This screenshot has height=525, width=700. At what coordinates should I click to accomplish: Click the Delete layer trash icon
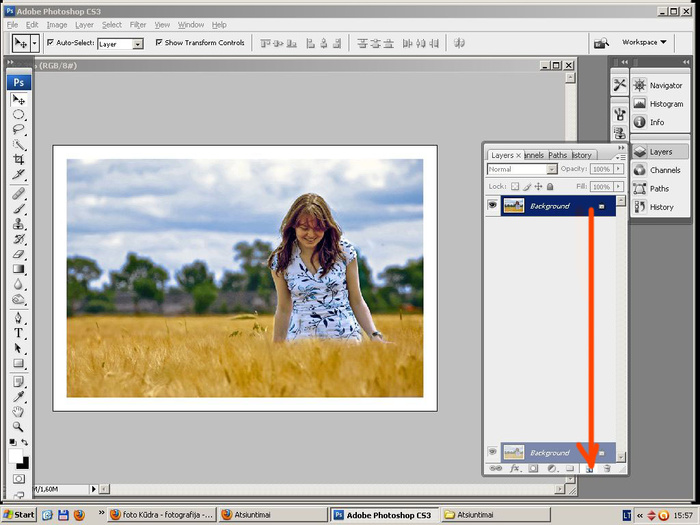coord(606,468)
